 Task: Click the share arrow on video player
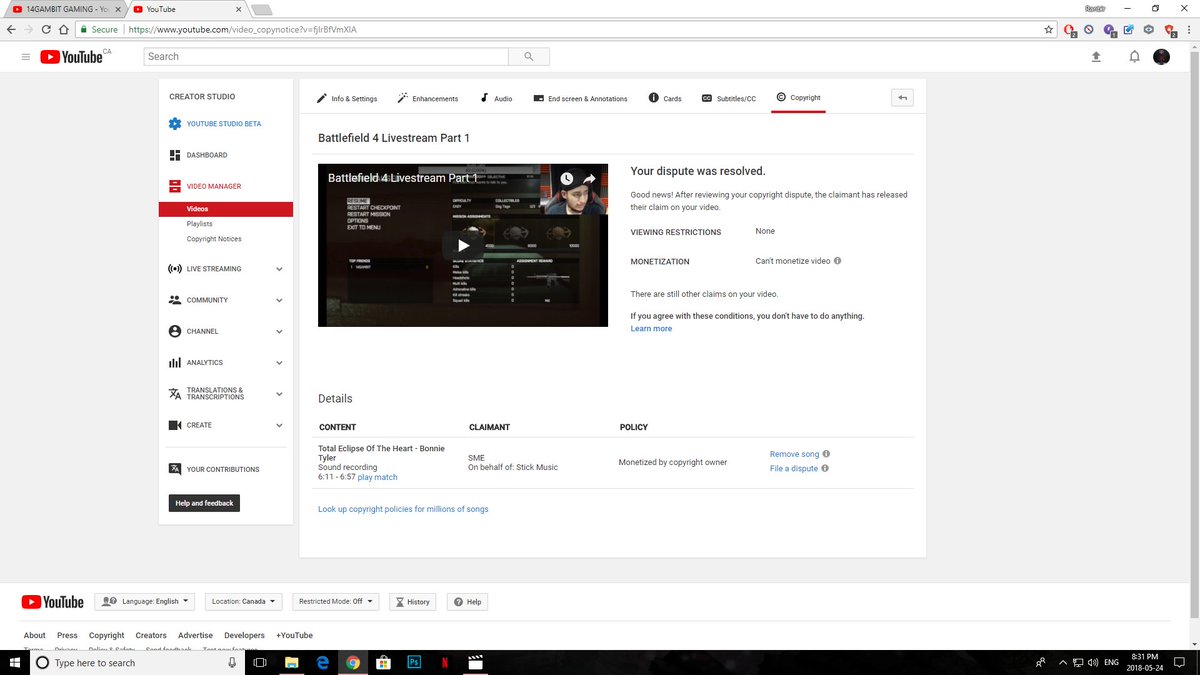pyautogui.click(x=590, y=179)
